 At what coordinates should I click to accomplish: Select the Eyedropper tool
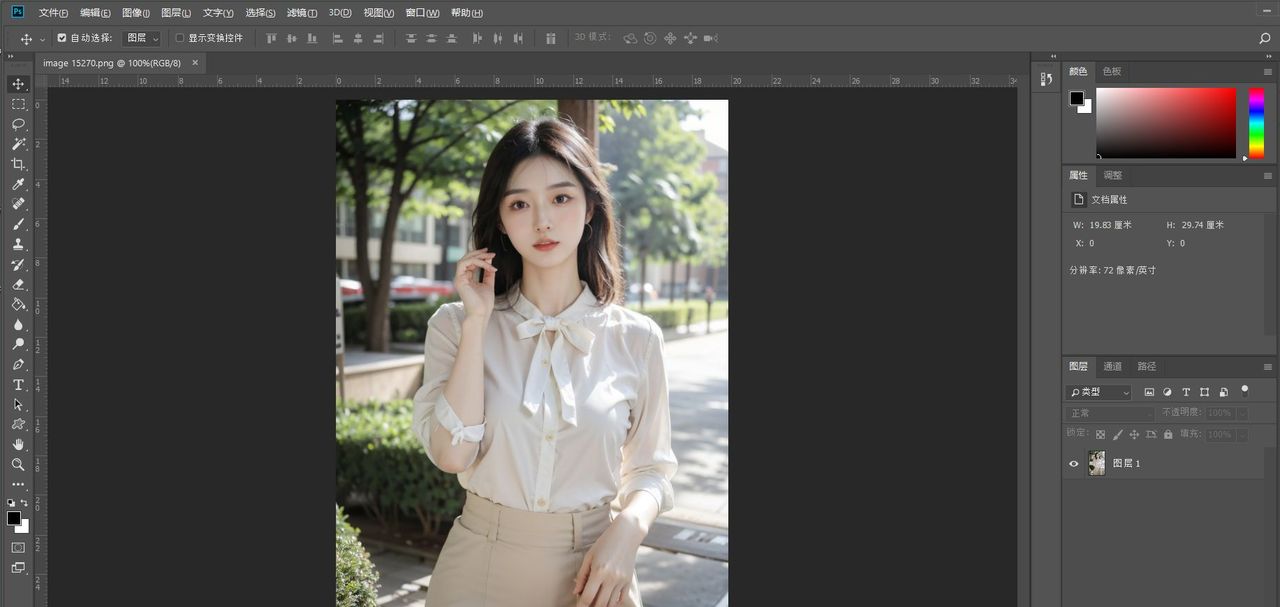click(18, 185)
